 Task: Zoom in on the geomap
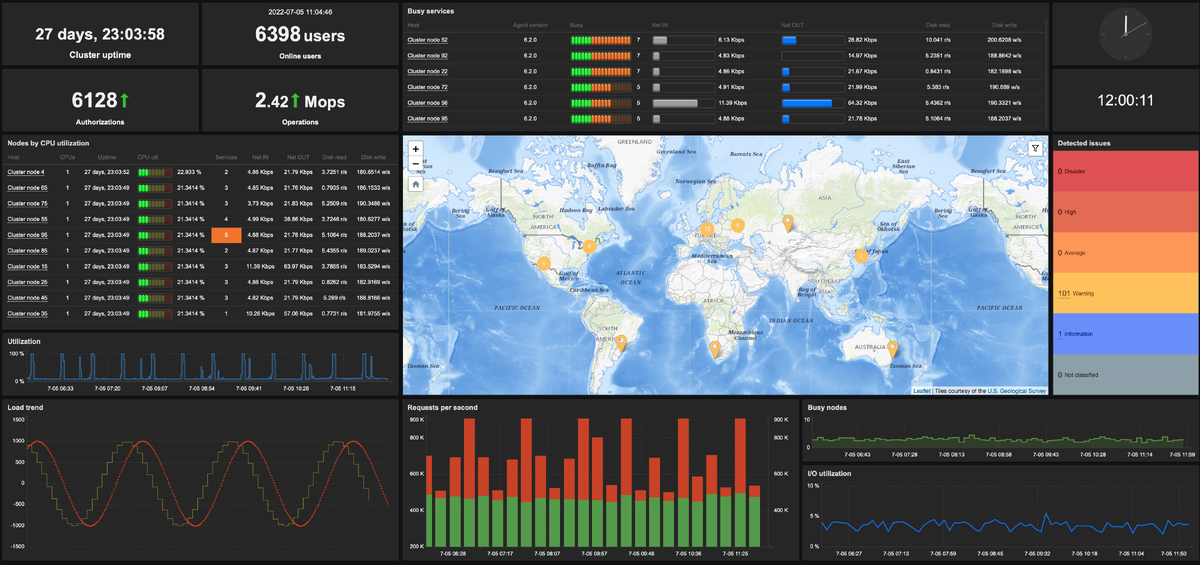(416, 148)
